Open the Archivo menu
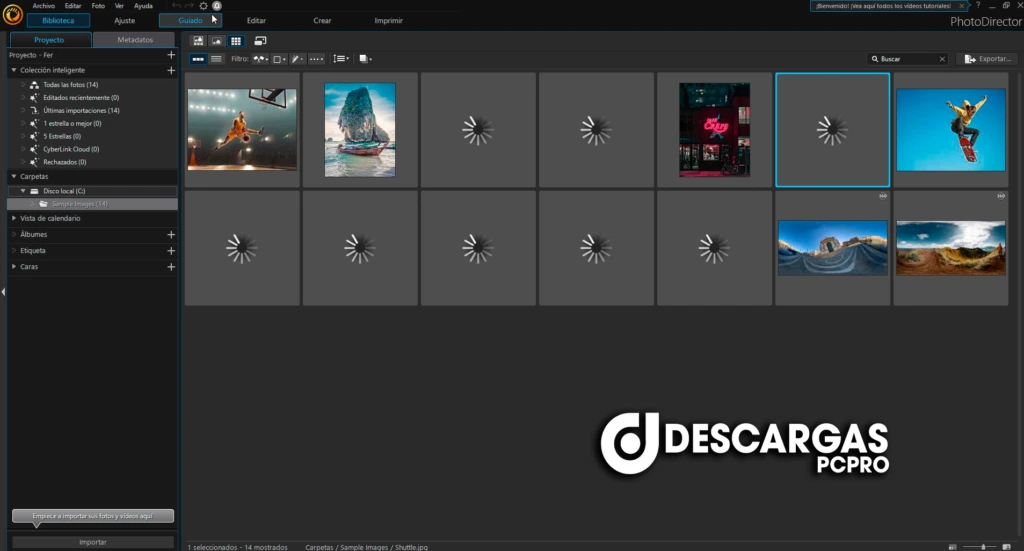1024x551 pixels. point(43,6)
